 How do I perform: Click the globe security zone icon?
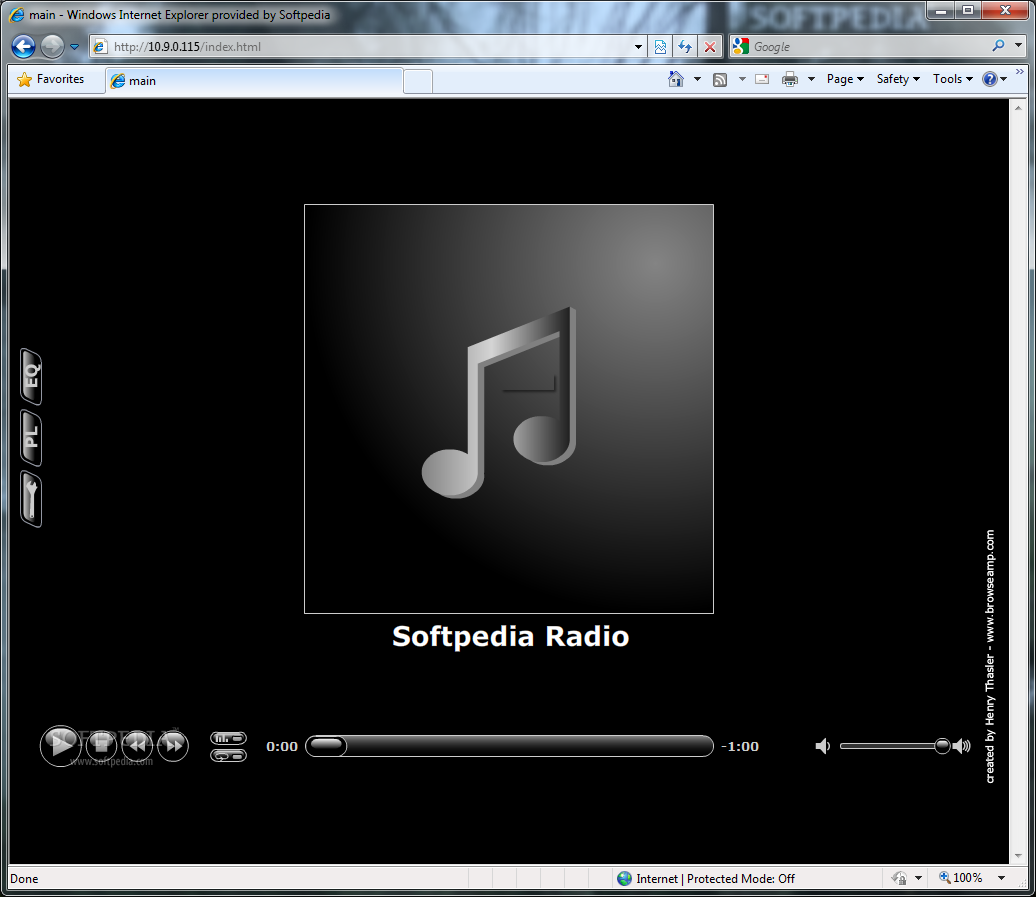coord(624,879)
